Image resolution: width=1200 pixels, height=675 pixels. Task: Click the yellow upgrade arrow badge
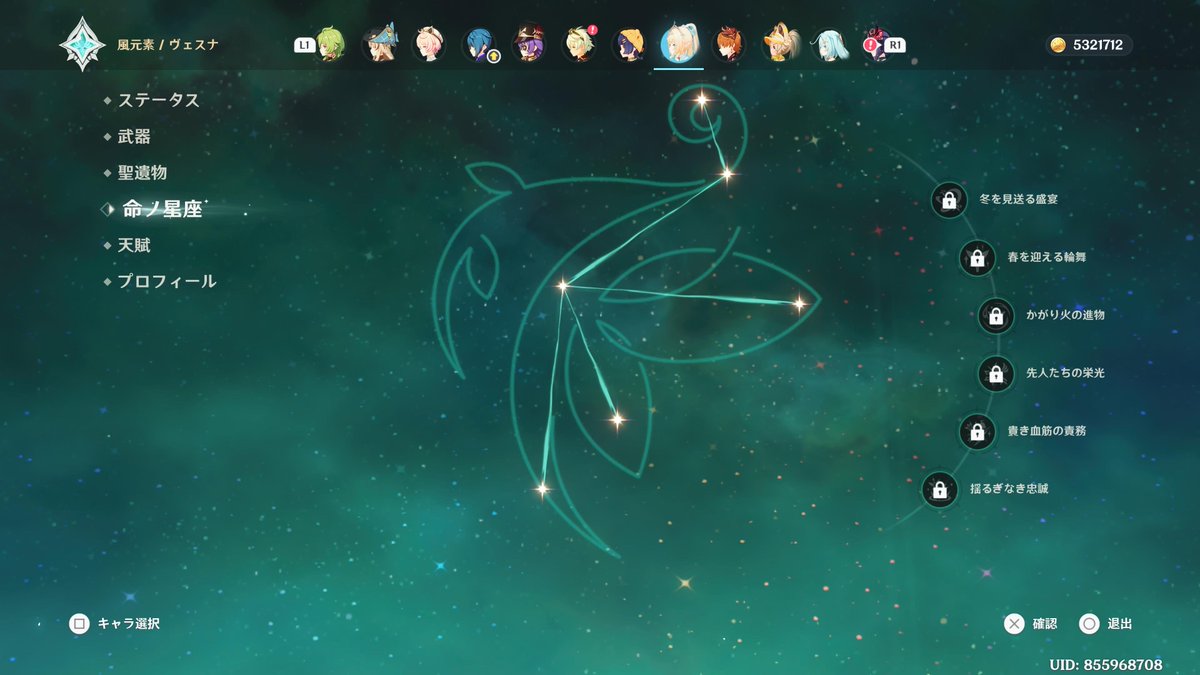click(x=493, y=56)
